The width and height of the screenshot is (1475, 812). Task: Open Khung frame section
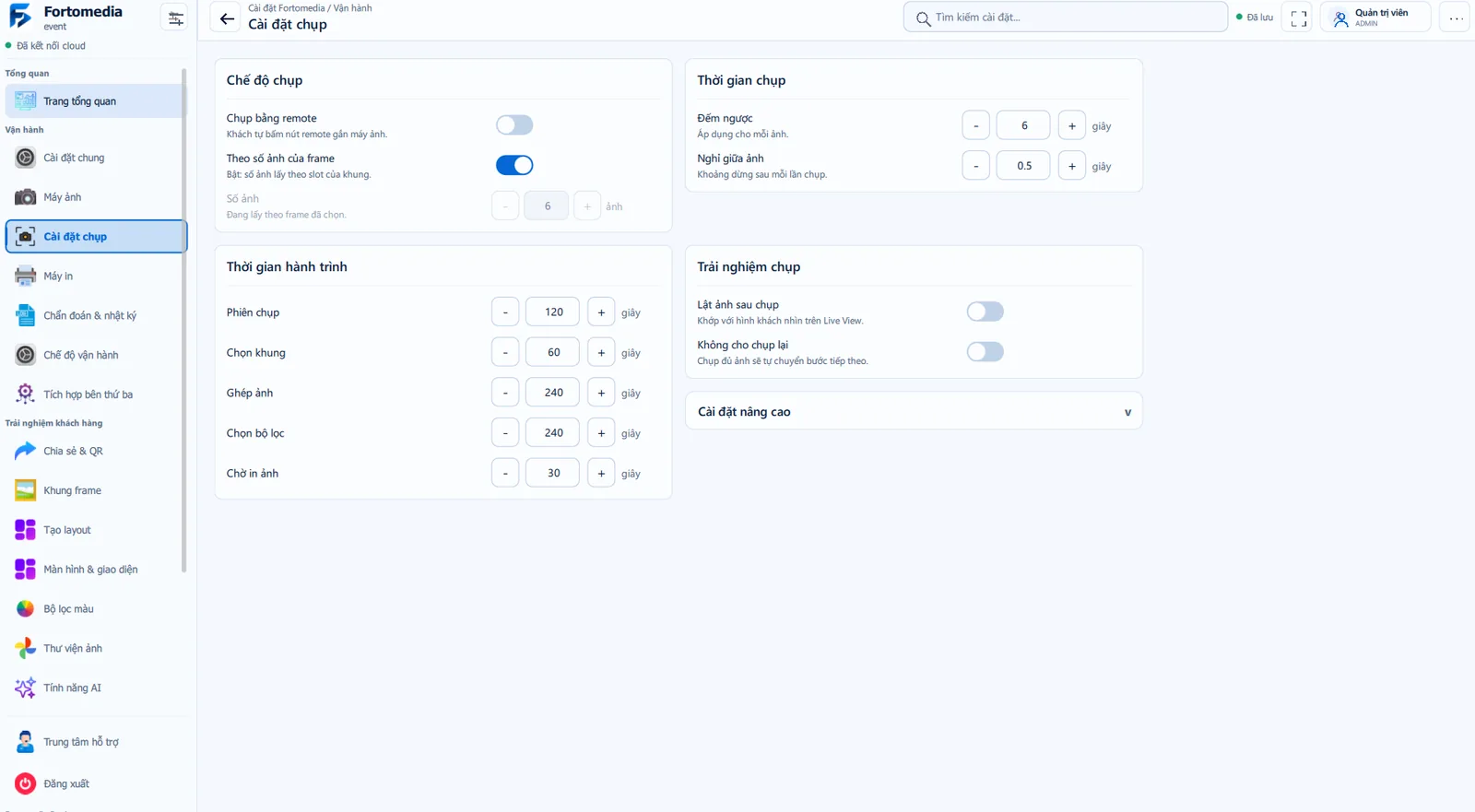click(x=96, y=491)
